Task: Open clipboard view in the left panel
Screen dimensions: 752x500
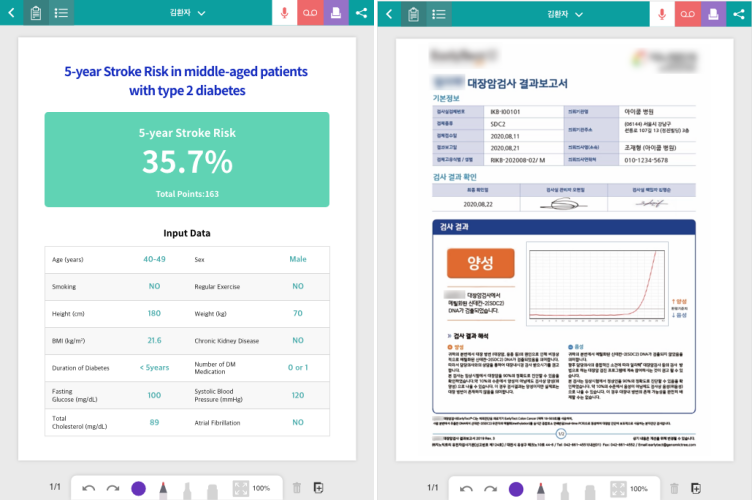Action: (36, 12)
